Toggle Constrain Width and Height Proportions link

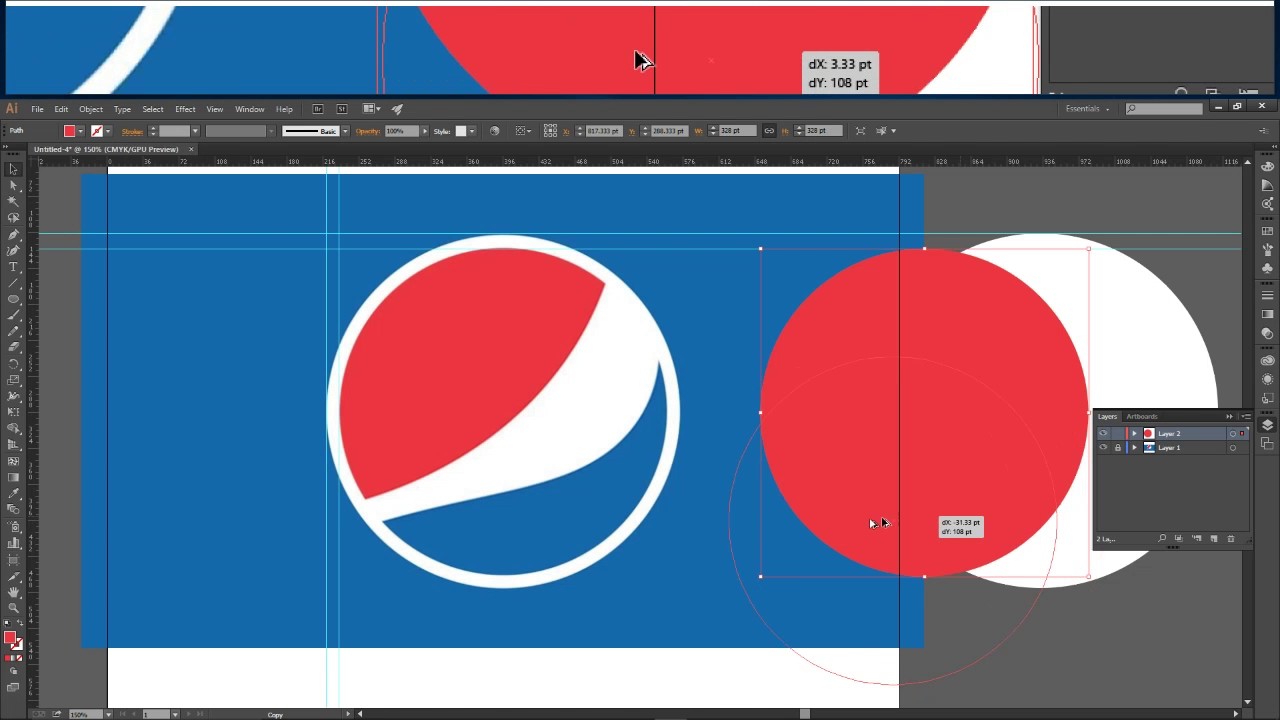point(769,131)
